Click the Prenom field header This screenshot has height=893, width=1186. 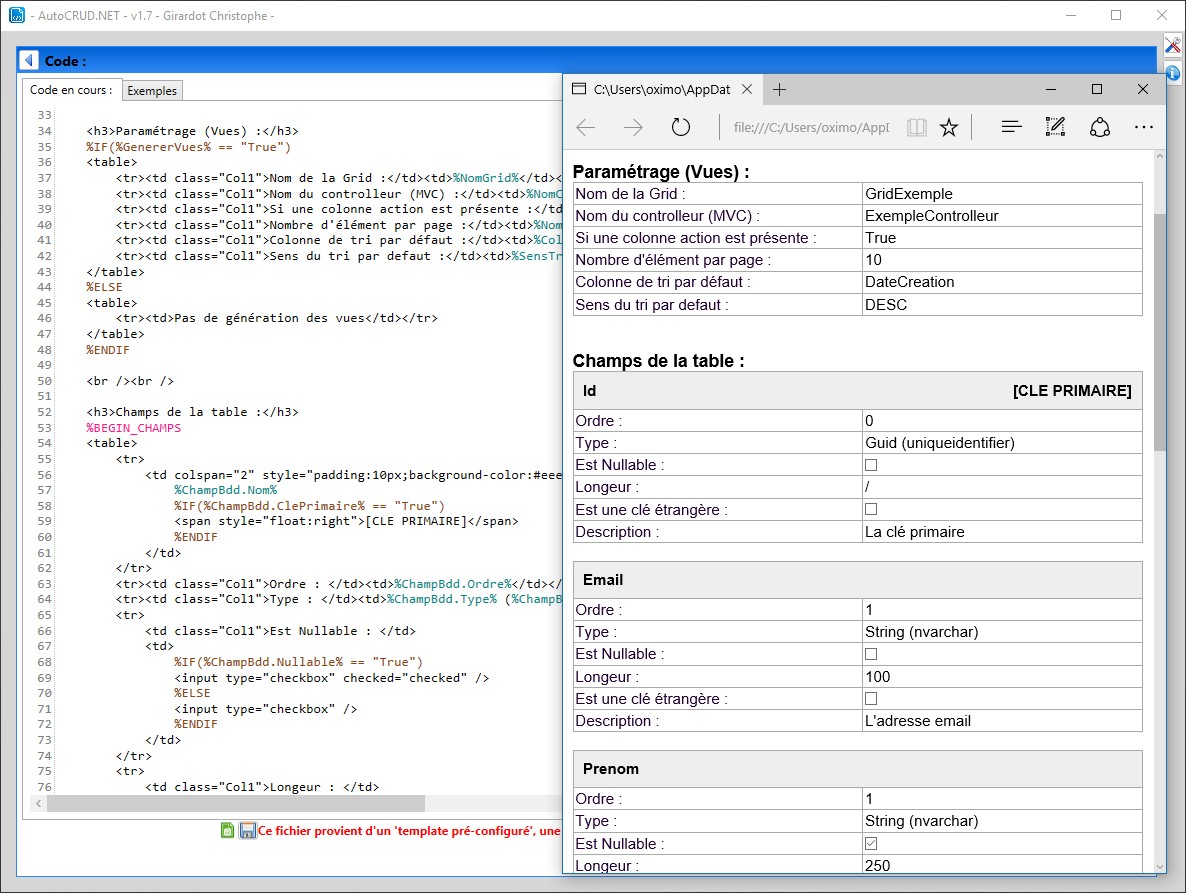tap(858, 769)
